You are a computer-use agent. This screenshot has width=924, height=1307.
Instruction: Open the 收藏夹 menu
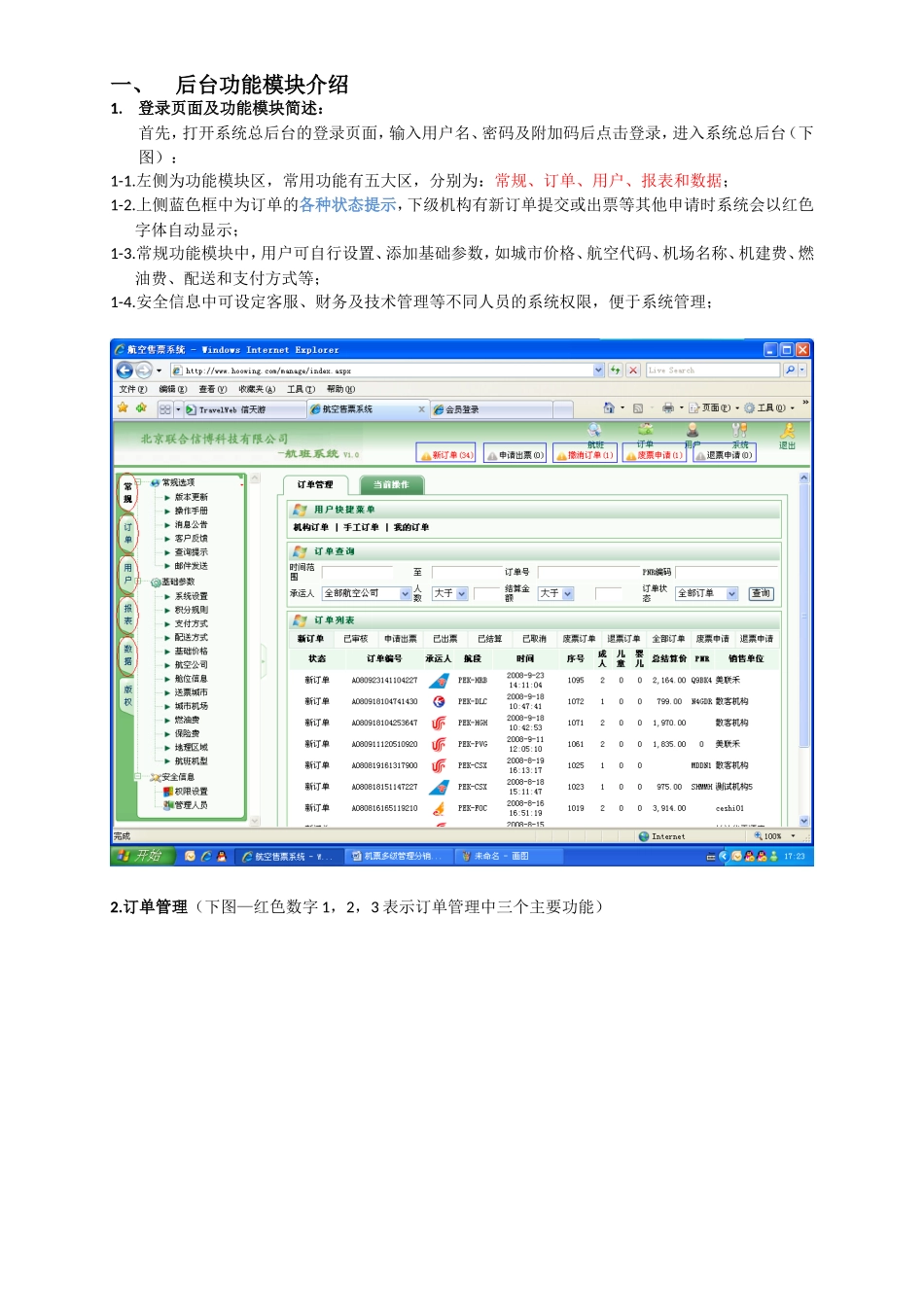pyautogui.click(x=257, y=389)
